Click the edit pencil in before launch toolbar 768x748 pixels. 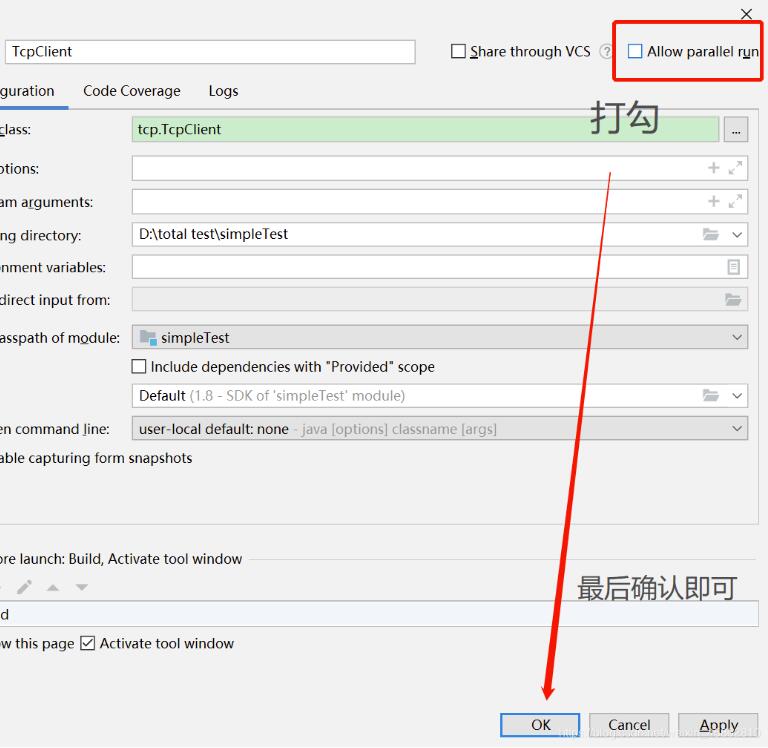[x=24, y=586]
